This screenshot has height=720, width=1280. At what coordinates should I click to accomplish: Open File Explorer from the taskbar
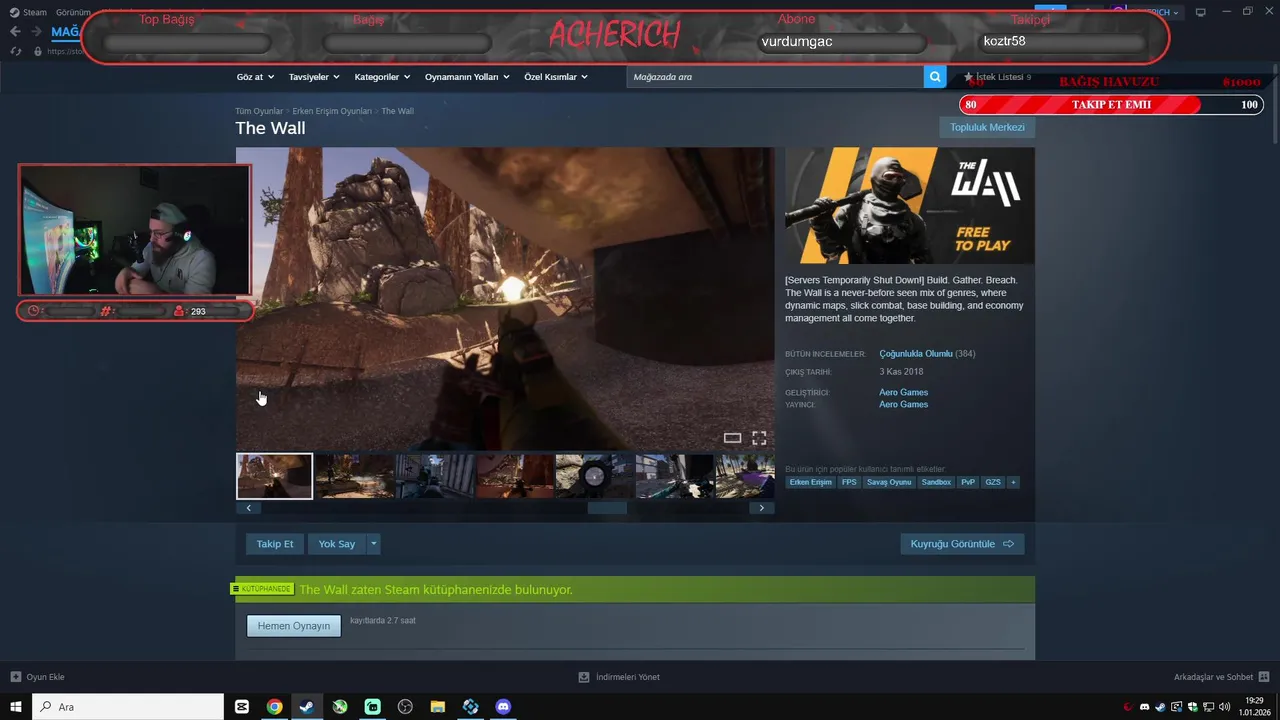[x=438, y=707]
